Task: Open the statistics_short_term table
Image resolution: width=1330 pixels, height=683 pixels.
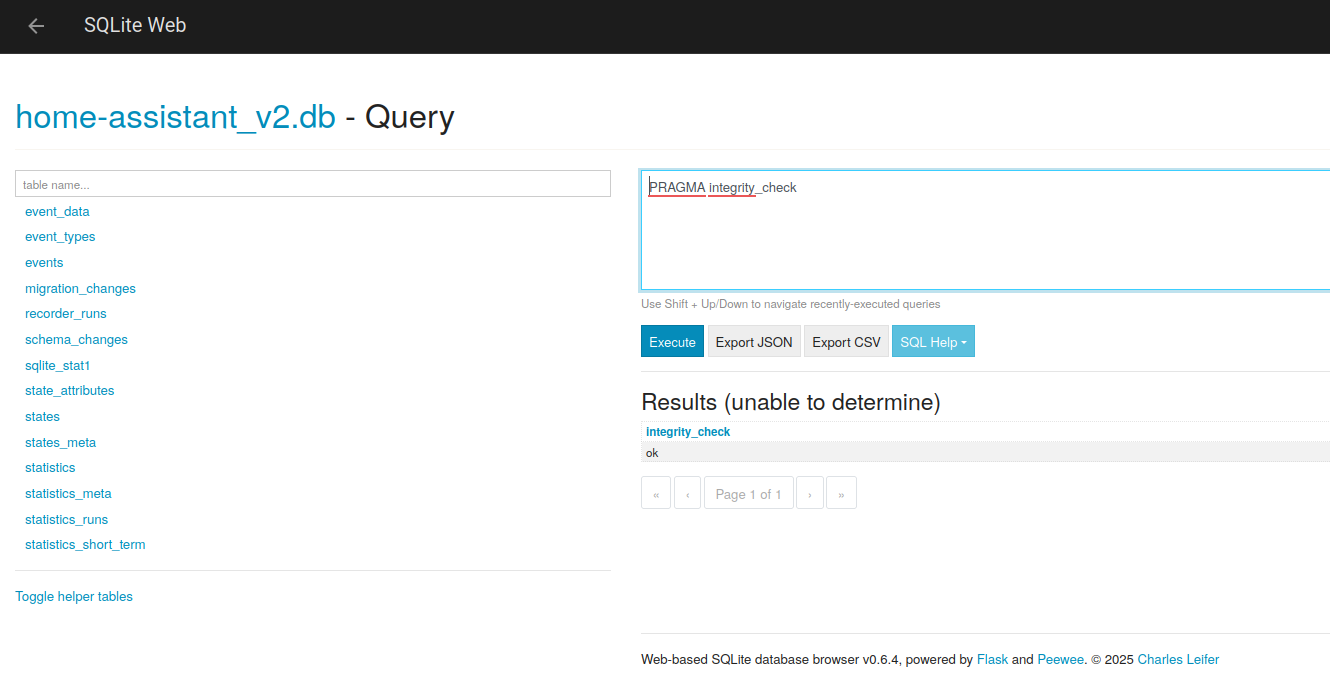Action: tap(85, 545)
